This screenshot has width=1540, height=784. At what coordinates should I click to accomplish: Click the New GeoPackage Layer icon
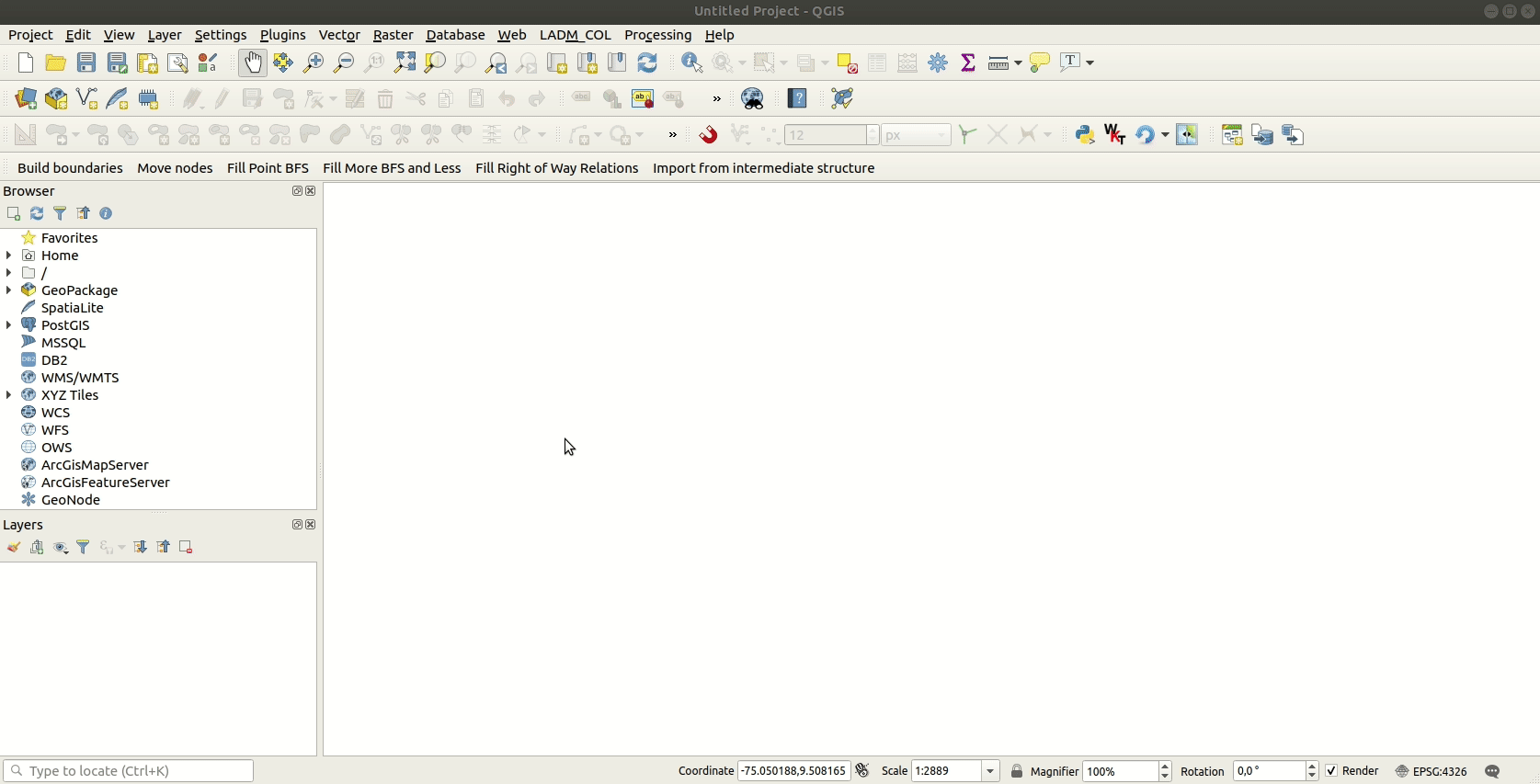(56, 98)
